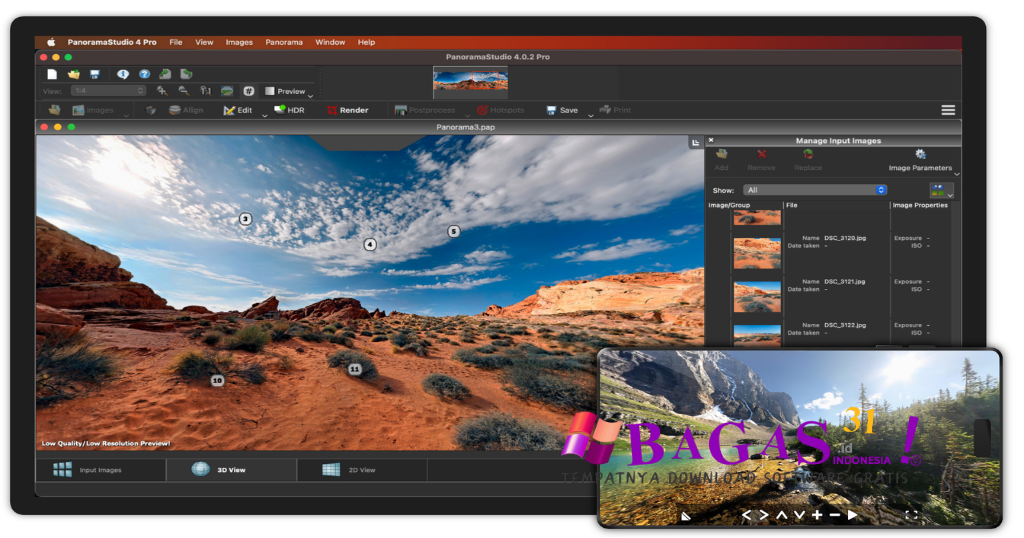Expand the Preview options arrow
This screenshot has height=538, width=1024.
click(x=310, y=96)
